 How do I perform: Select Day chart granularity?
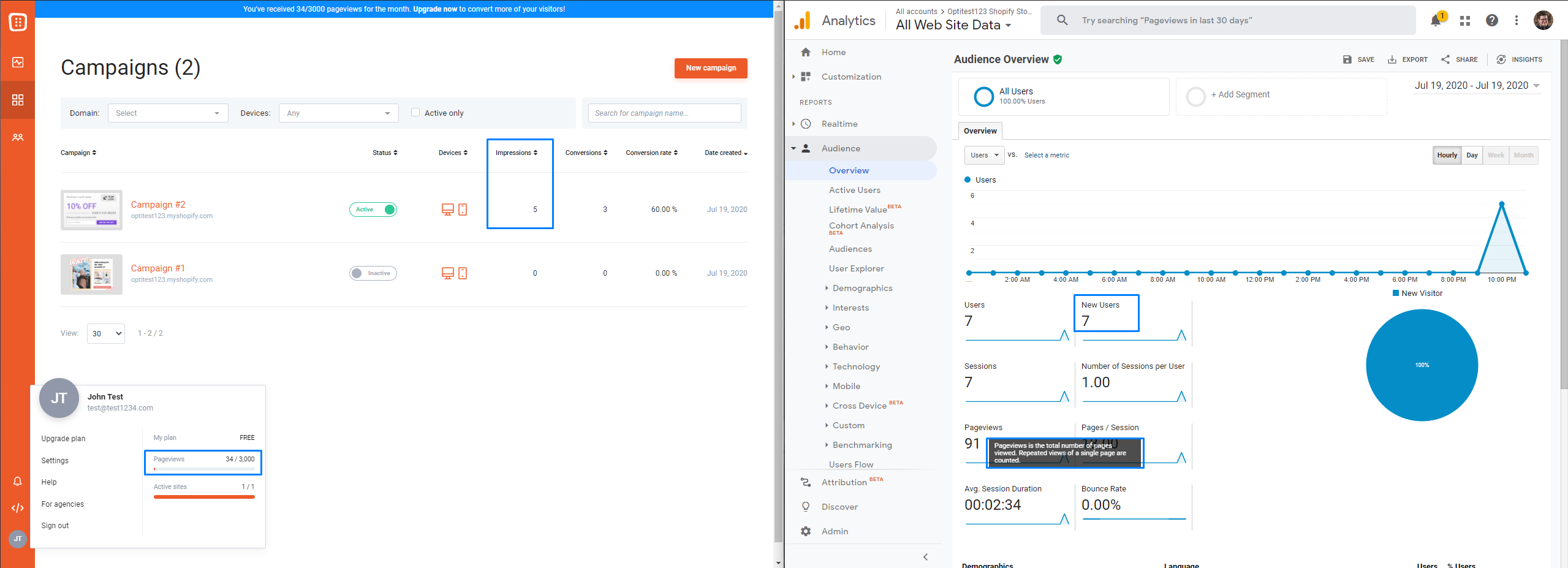tap(1472, 155)
